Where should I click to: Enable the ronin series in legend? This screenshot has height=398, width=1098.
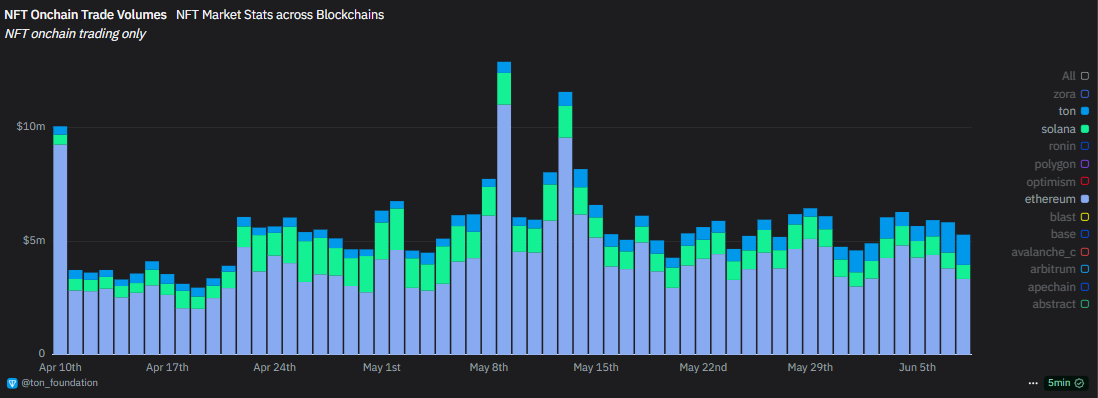click(1085, 146)
